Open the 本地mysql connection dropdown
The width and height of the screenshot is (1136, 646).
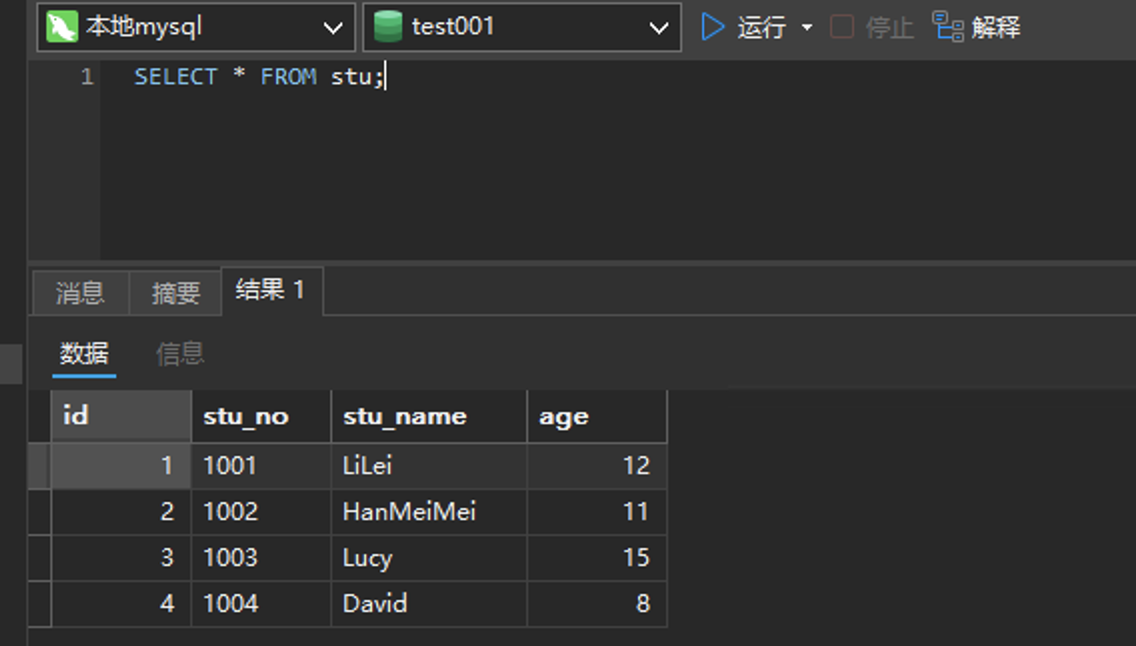(333, 28)
